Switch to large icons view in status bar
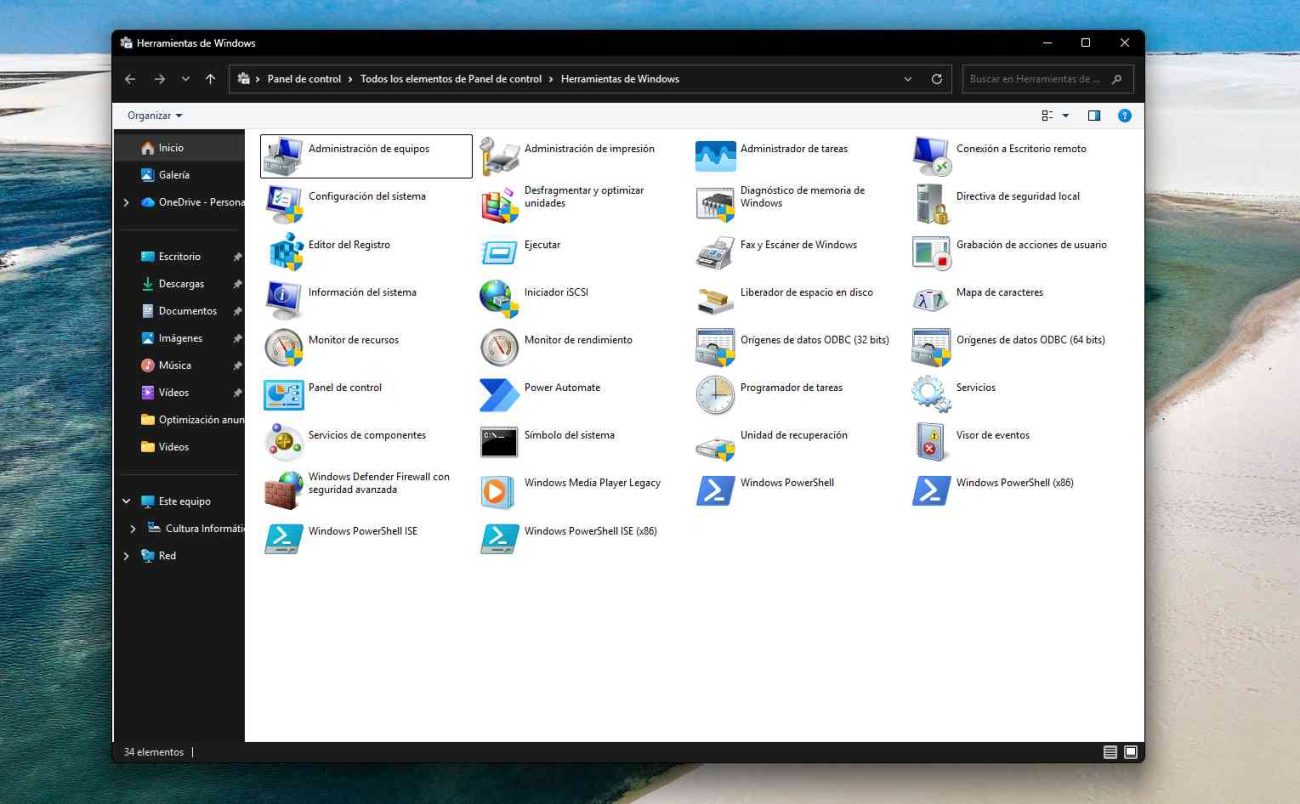Viewport: 1300px width, 804px height. [x=1131, y=752]
